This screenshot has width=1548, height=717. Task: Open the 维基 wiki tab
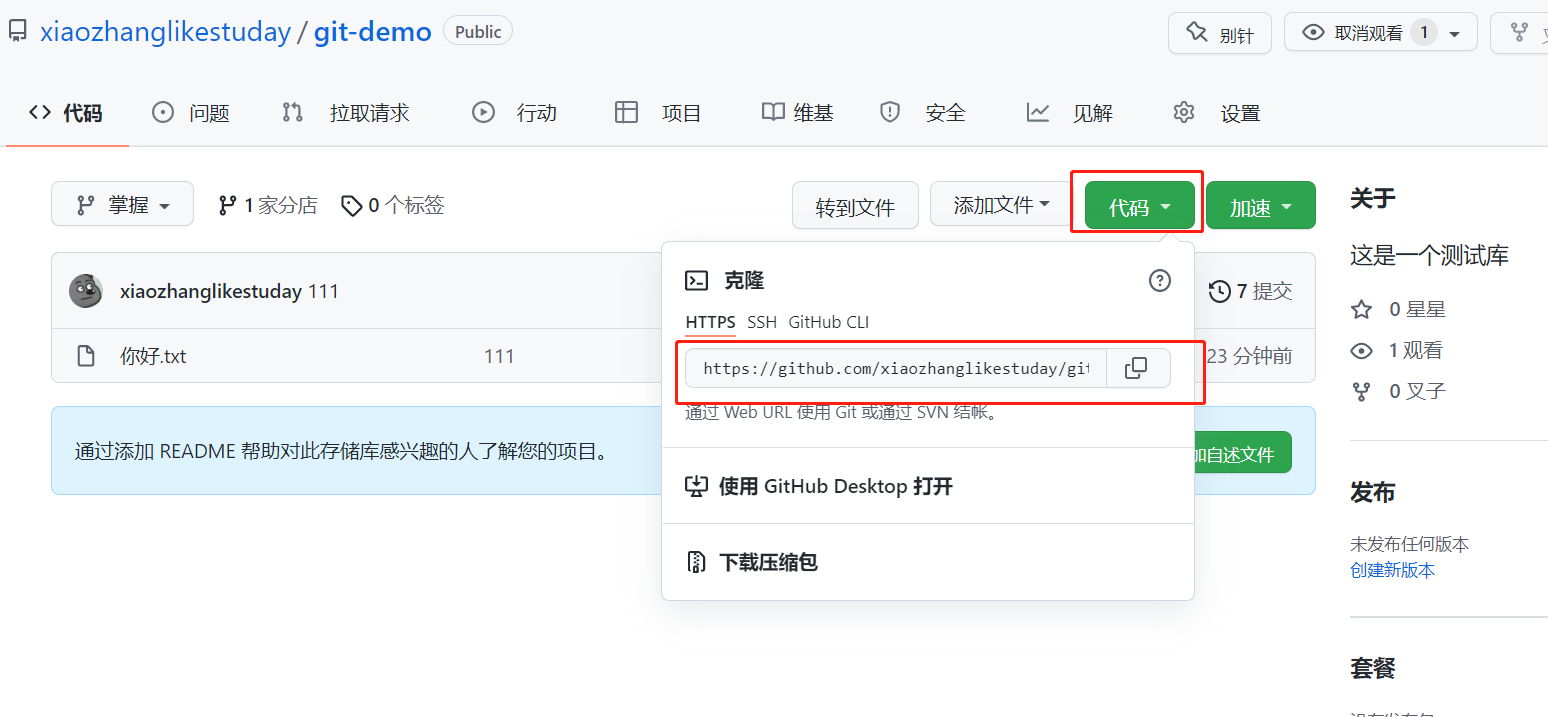pyautogui.click(x=797, y=113)
